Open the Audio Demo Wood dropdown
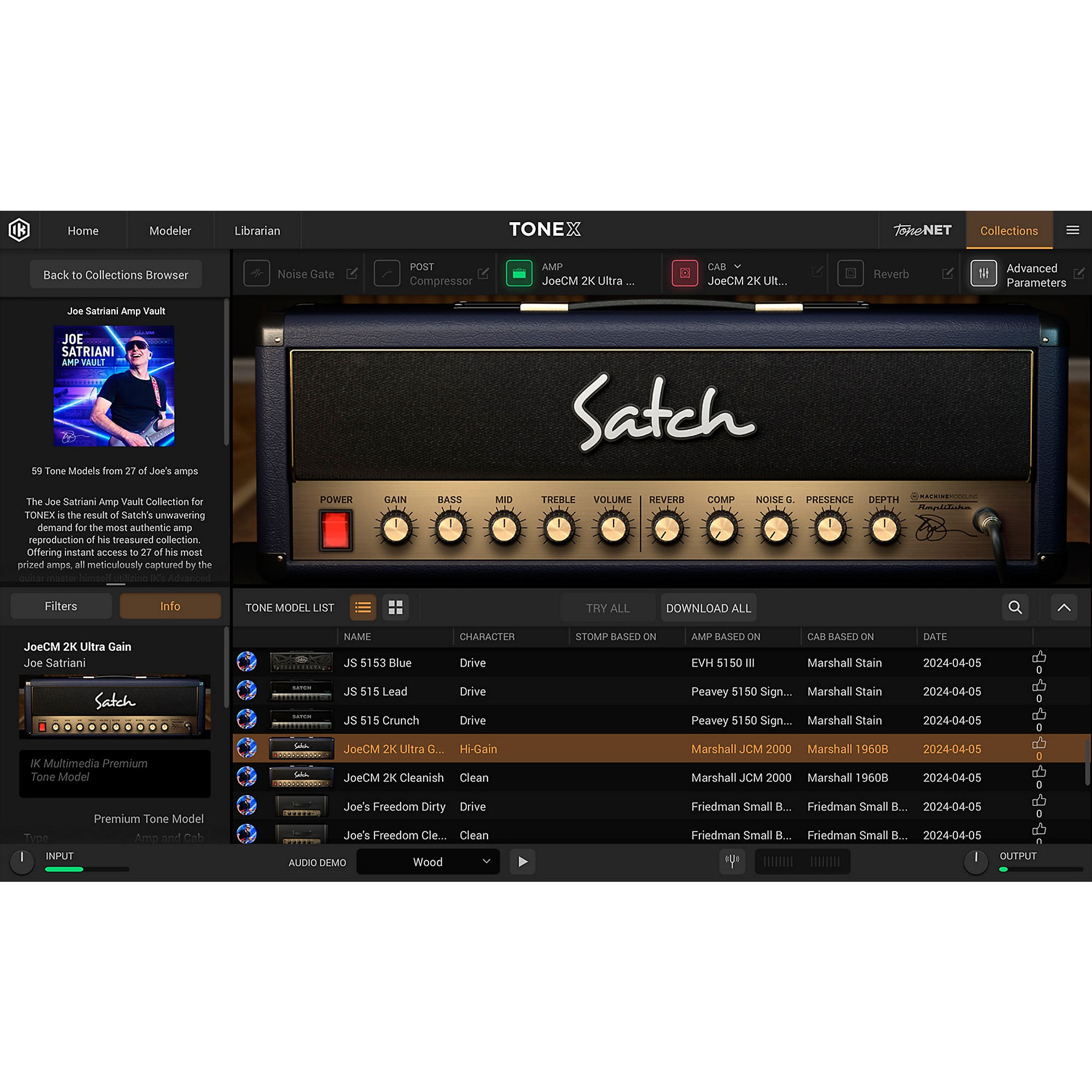Image resolution: width=1092 pixels, height=1092 pixels. click(x=428, y=862)
